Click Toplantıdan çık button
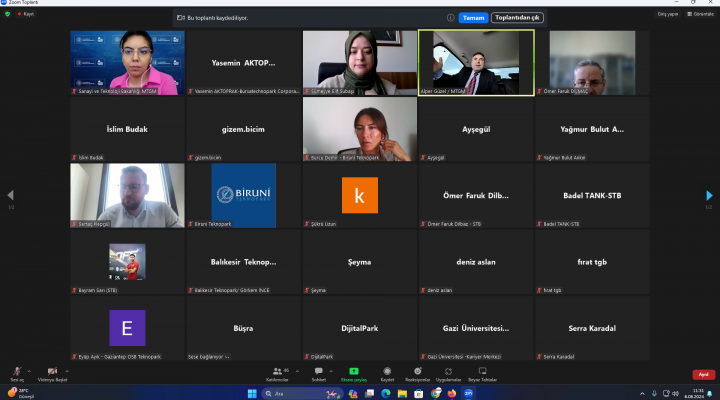 coord(517,18)
